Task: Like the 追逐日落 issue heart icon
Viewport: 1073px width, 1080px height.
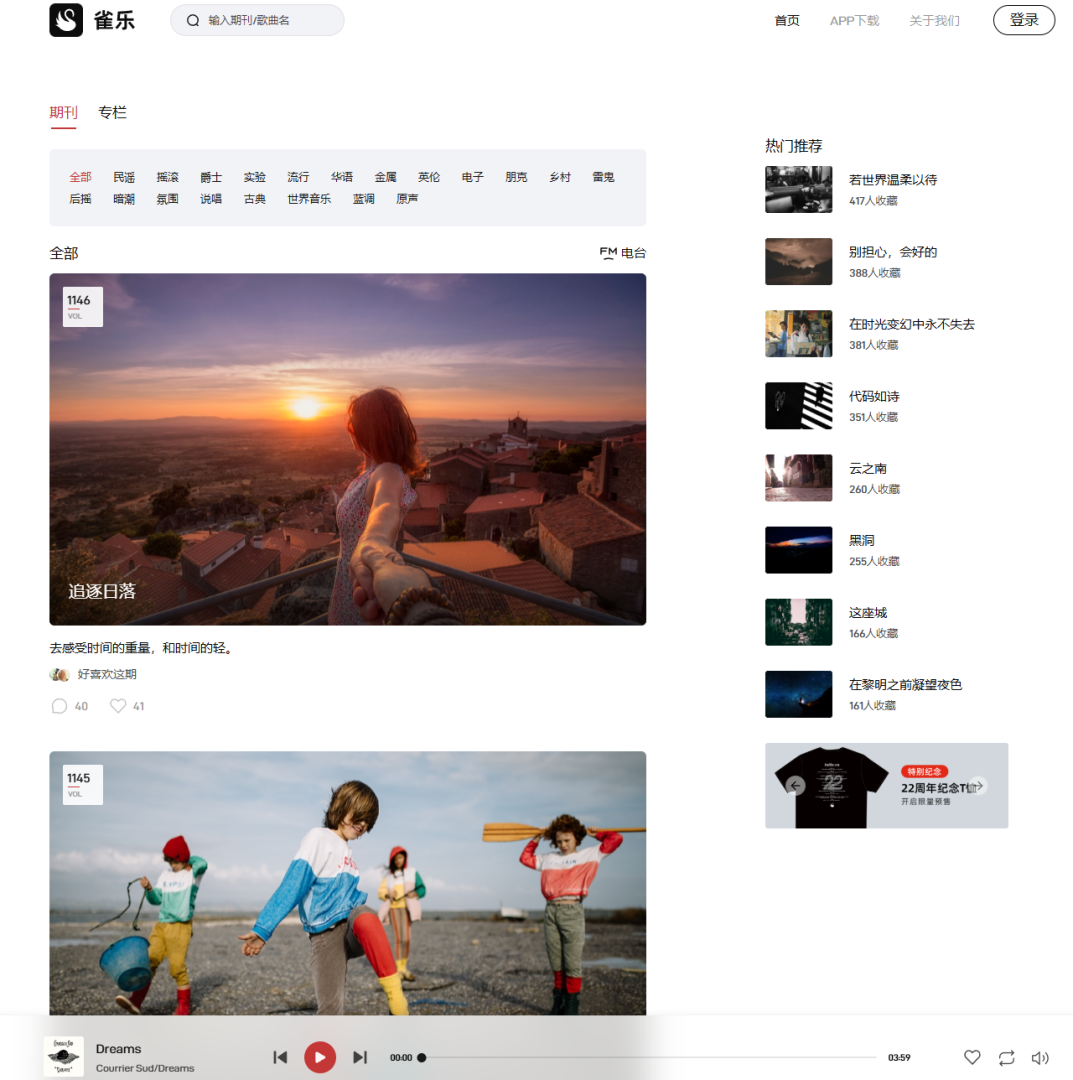Action: [118, 706]
